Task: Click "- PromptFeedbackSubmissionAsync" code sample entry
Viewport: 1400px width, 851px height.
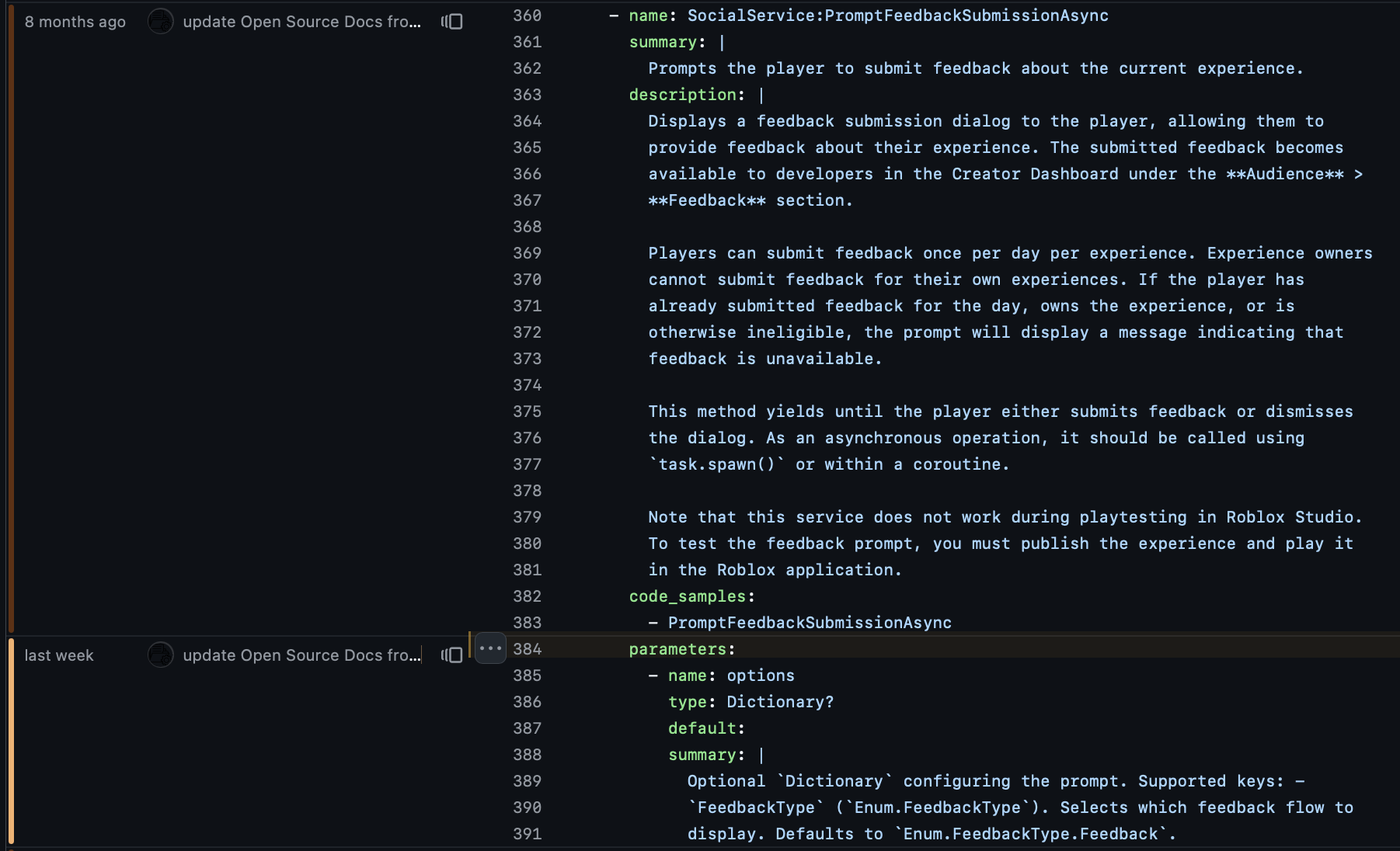Action: [800, 623]
